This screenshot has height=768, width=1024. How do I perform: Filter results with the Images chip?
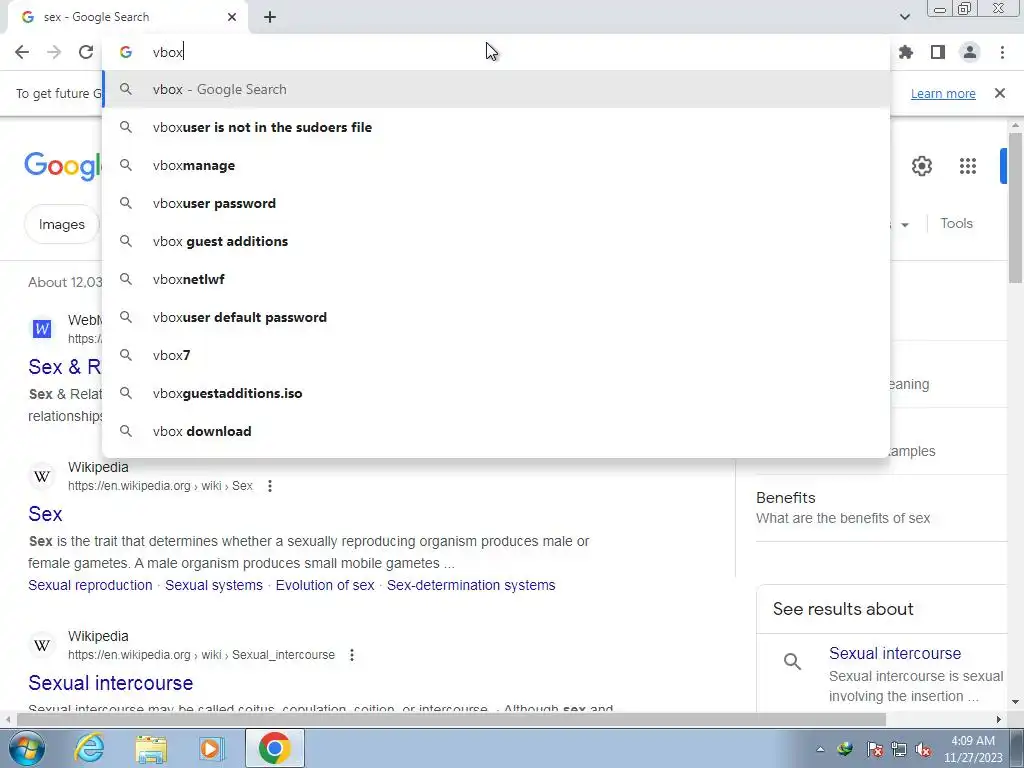click(x=61, y=224)
